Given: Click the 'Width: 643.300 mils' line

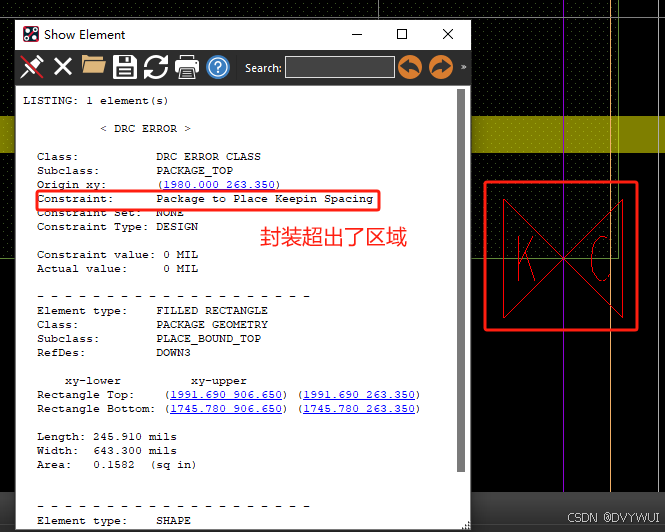Looking at the screenshot, I should 107,451.
